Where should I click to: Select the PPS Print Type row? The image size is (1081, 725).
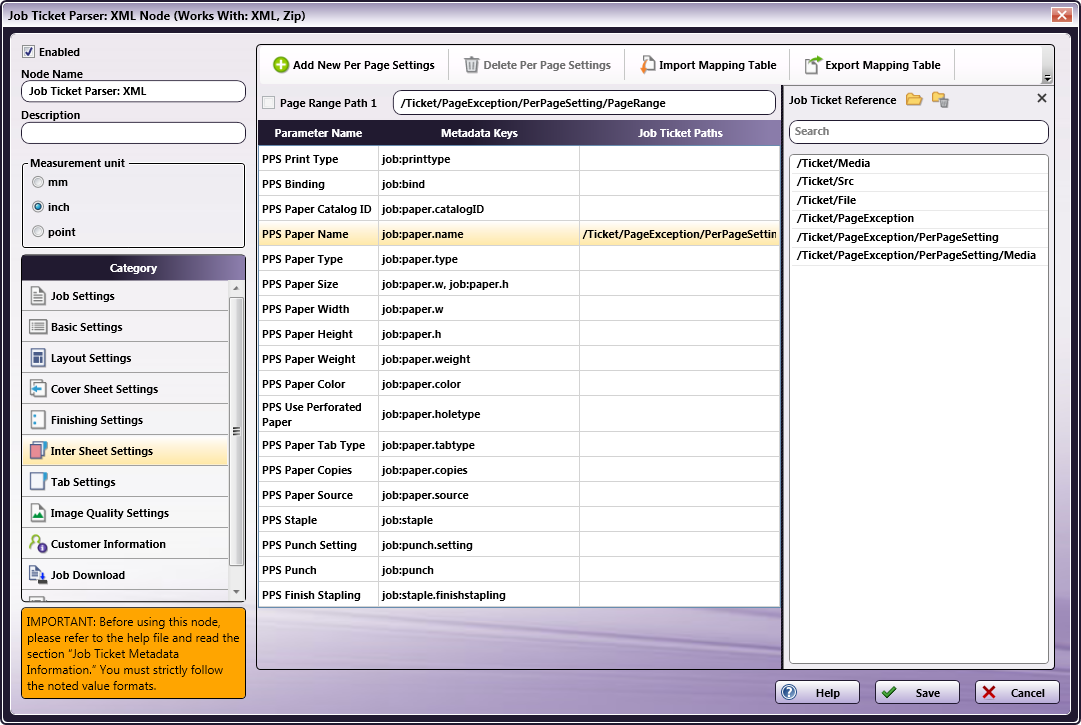519,159
